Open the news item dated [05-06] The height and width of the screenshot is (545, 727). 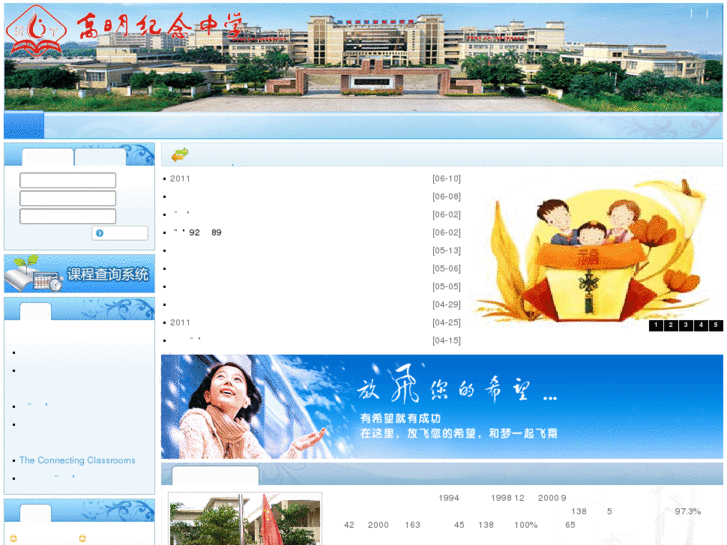[312, 269]
